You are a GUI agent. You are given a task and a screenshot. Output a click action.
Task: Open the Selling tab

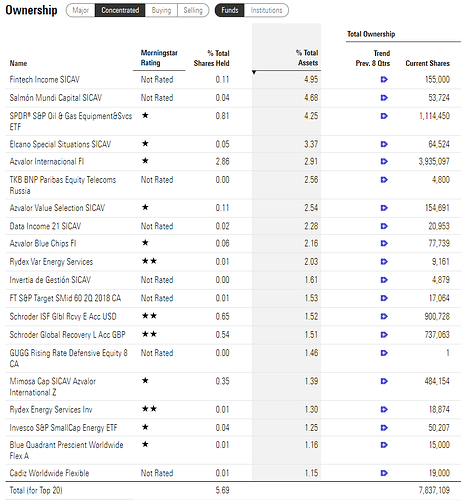193,10
